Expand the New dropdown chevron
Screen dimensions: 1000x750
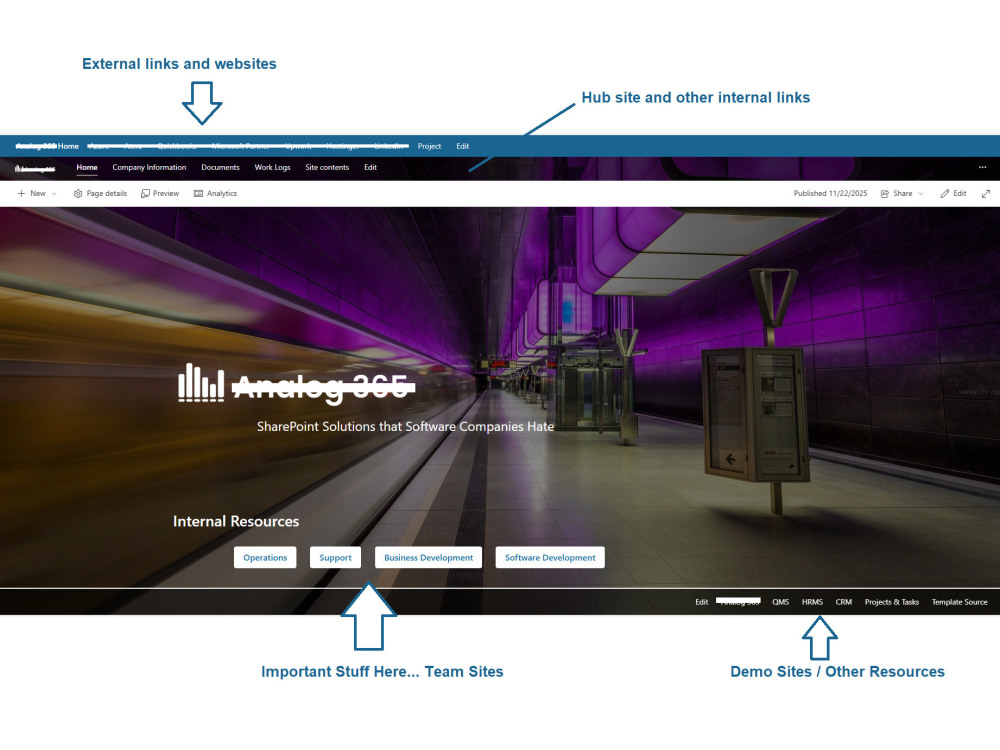(x=54, y=194)
